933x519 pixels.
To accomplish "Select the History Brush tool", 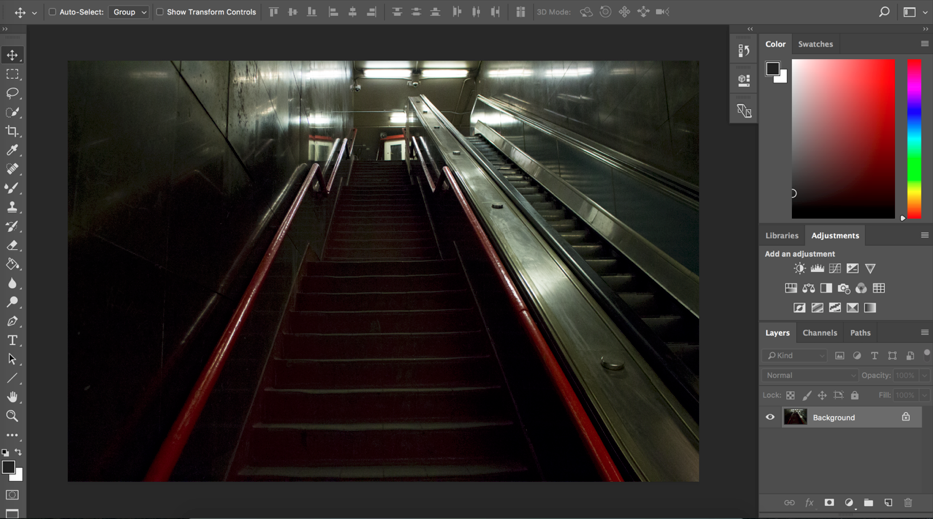I will (12, 226).
